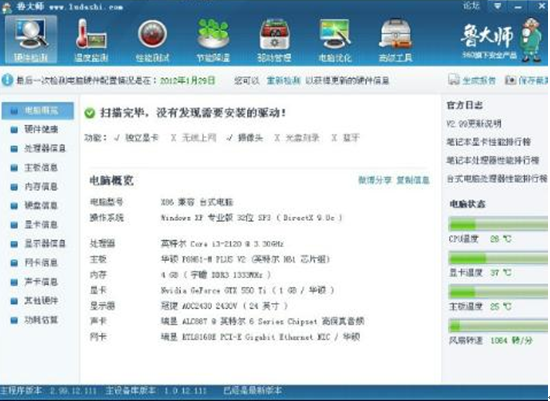Screen dimensions: 550x401
Task: Click the Windows XP operating system value
Action: 251,218
